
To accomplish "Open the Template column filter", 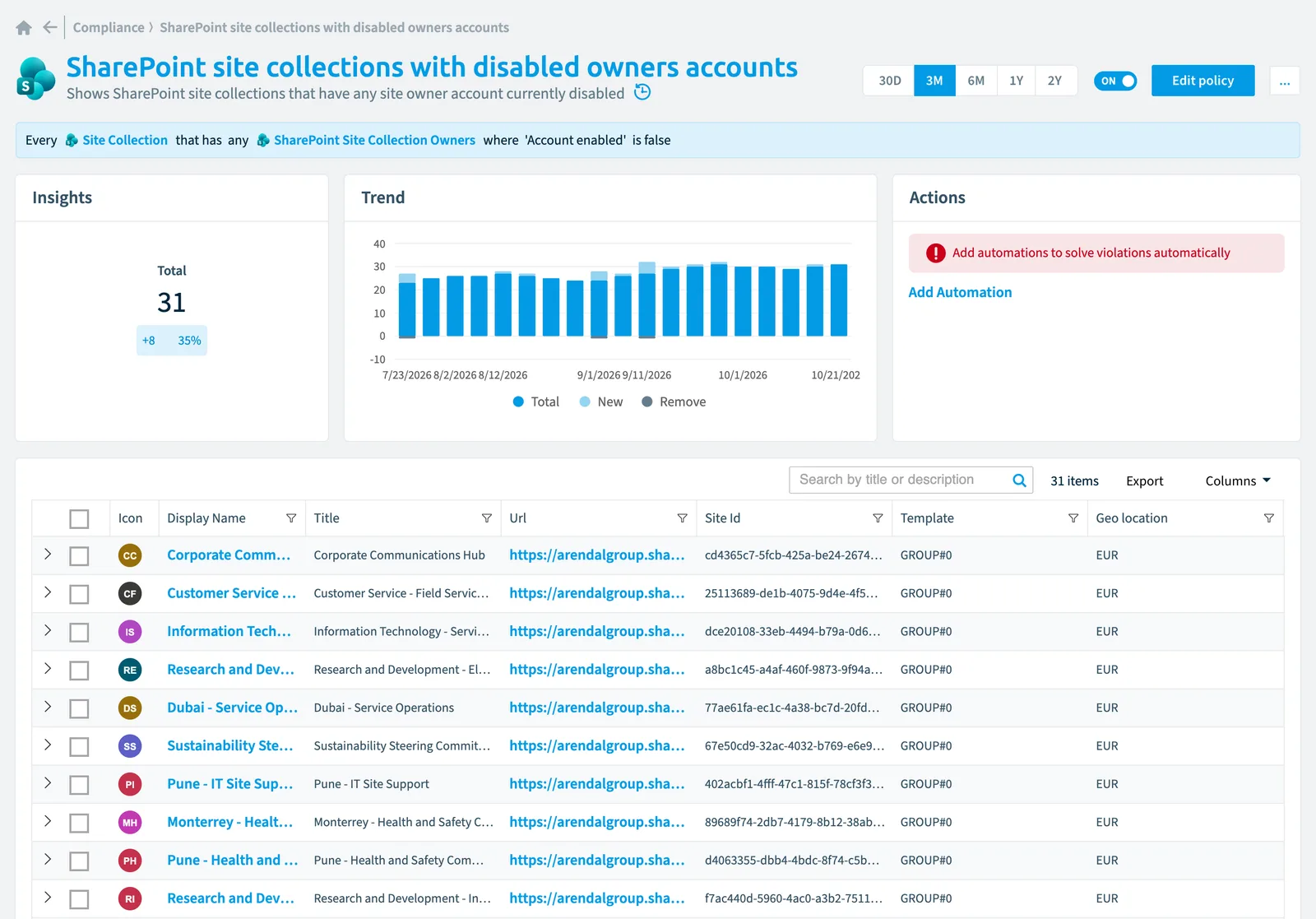I will coord(1073,518).
